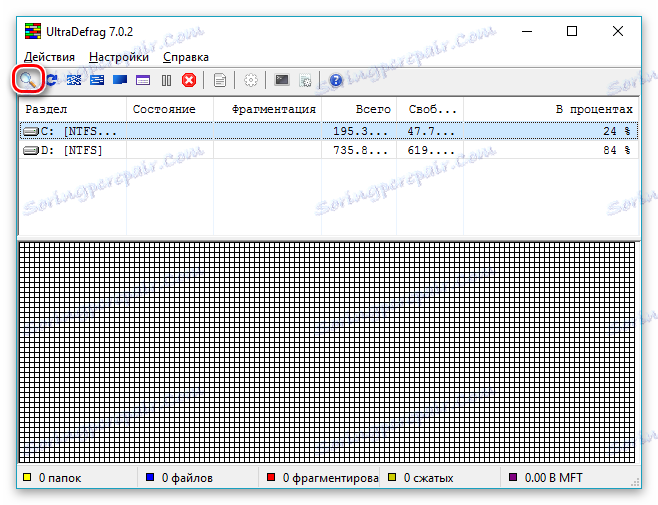Click the 735.8... total size cell

(x=360, y=150)
